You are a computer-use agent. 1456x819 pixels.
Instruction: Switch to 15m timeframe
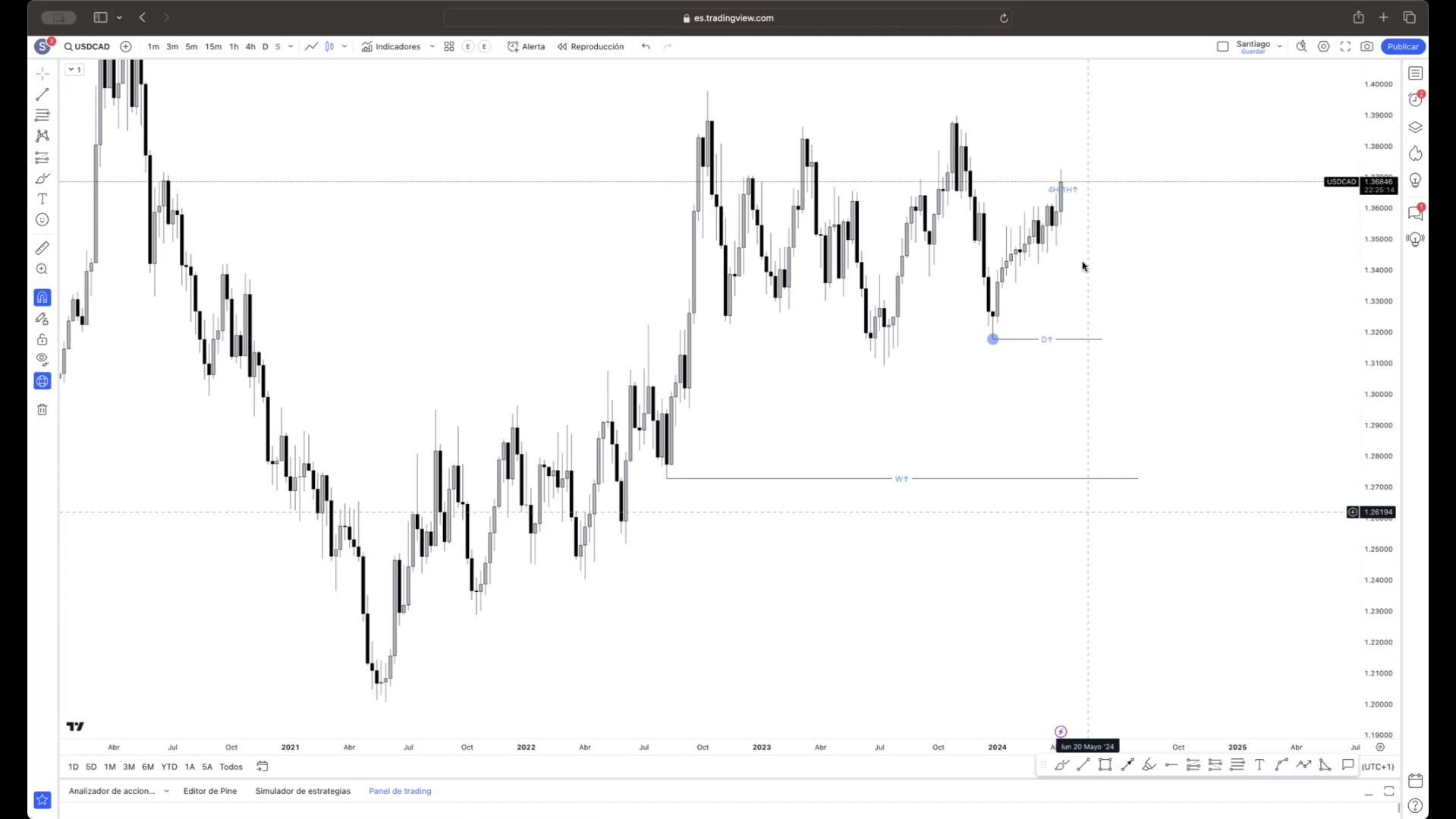(x=213, y=47)
